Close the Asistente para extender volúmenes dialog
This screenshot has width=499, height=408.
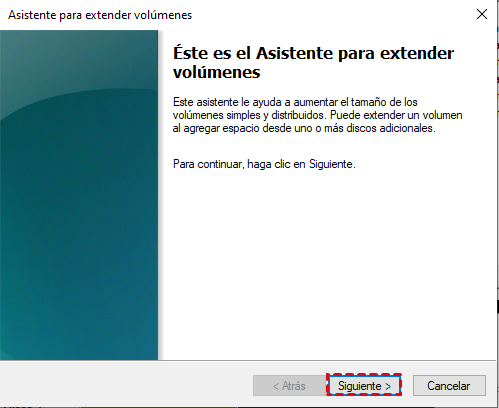482,14
